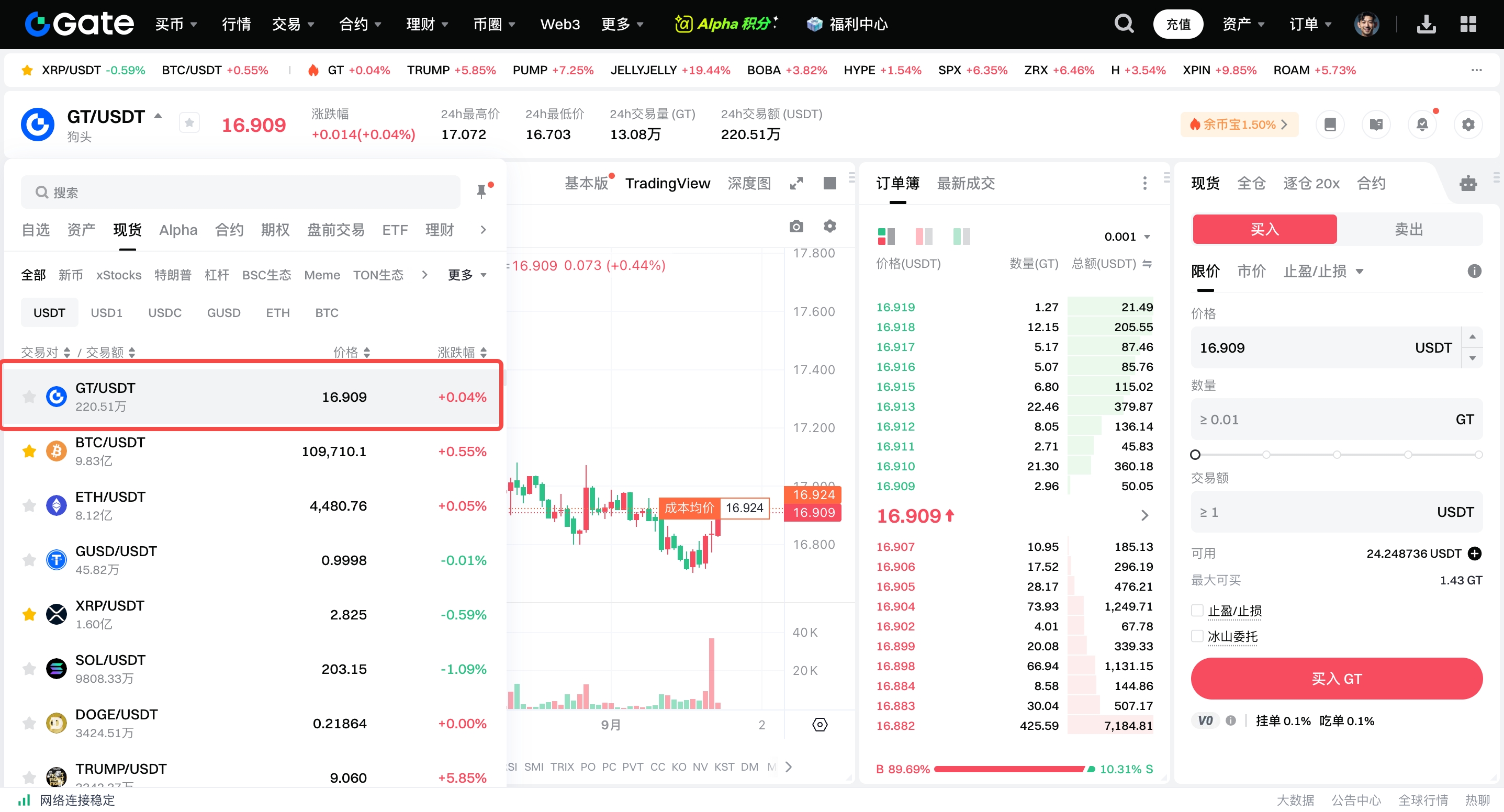This screenshot has height=812, width=1504.
Task: Open chart settings gear icon
Action: pos(829,226)
